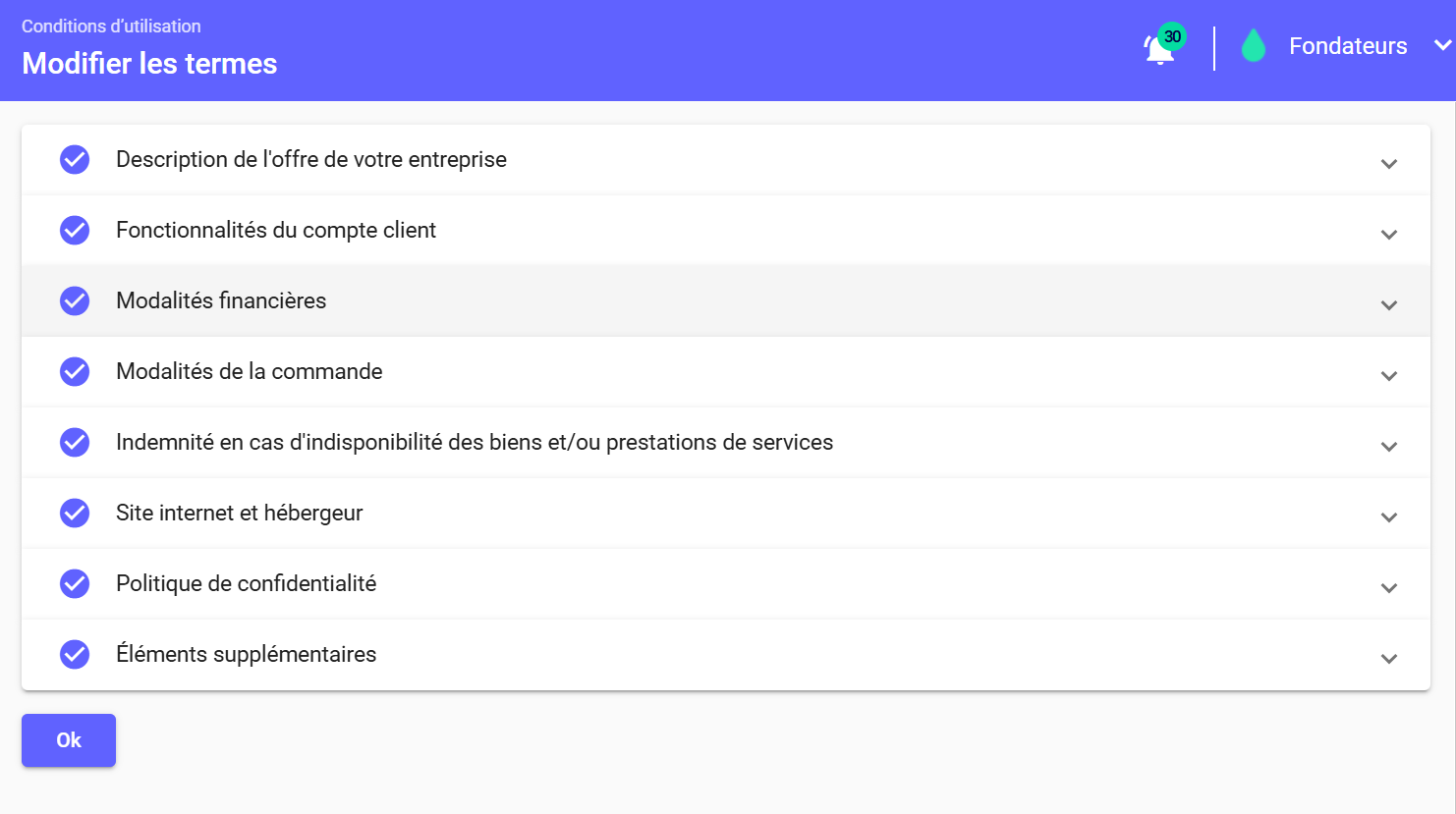
Task: Click the green droplet logo icon
Action: (x=1253, y=46)
